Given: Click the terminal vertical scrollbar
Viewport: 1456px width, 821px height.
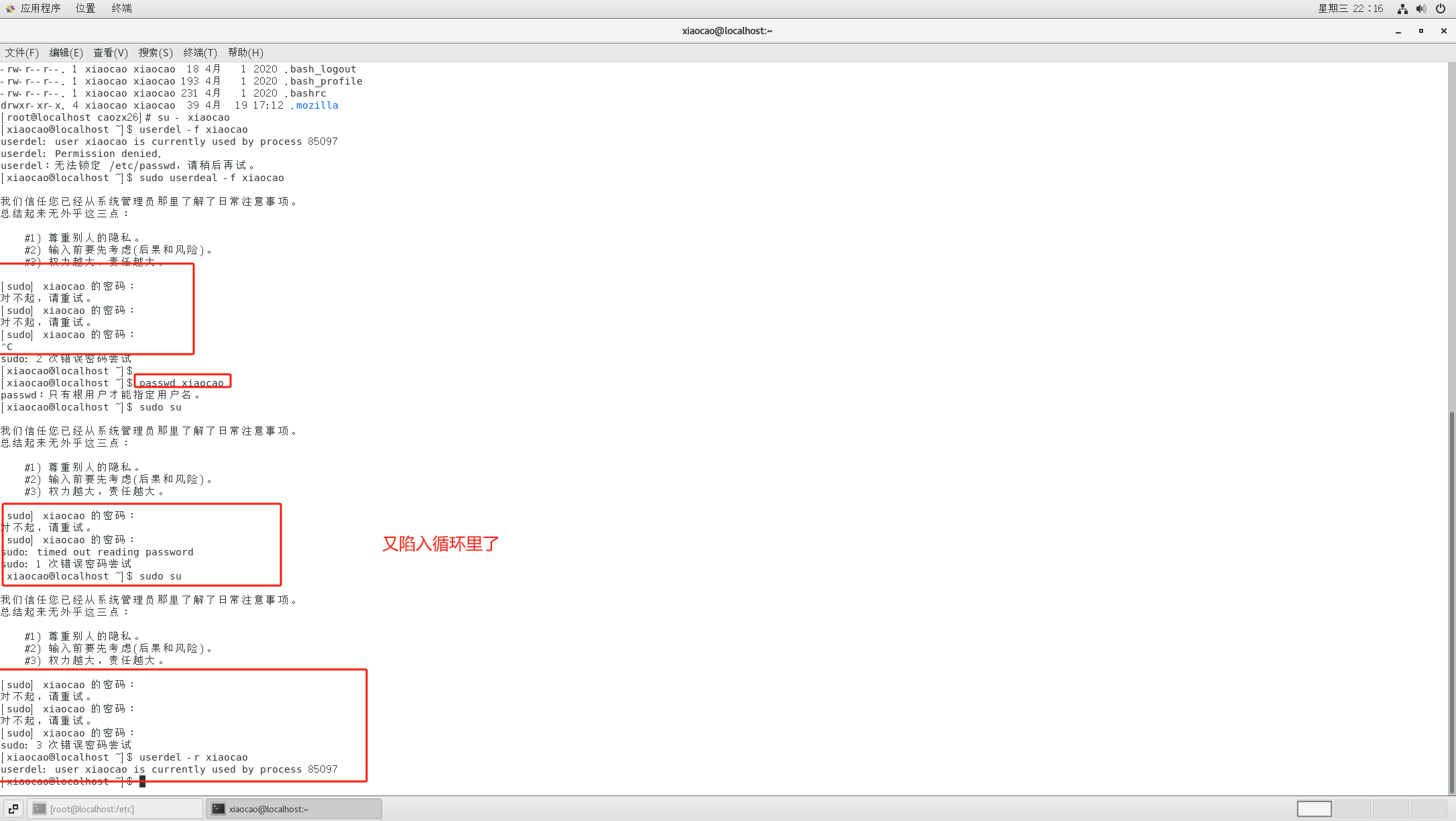Looking at the screenshot, I should tap(1451, 604).
